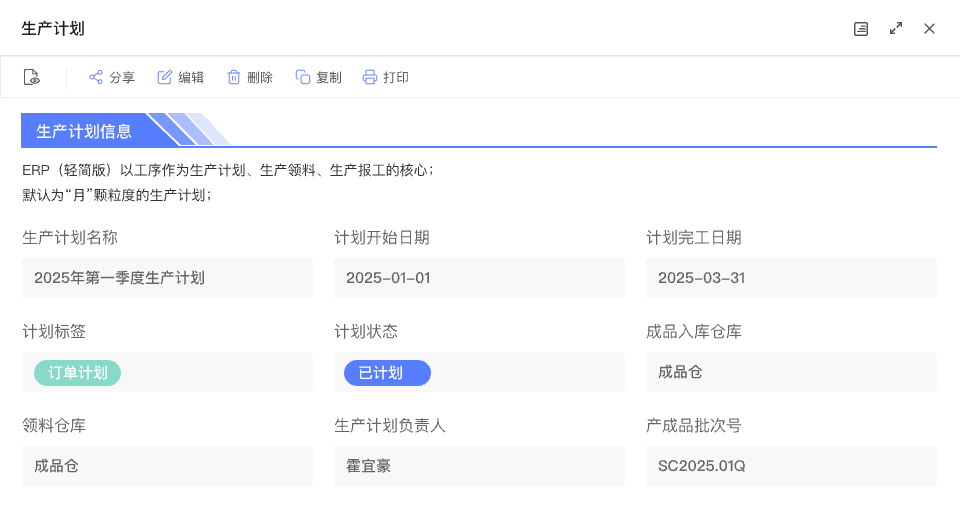
Task: Click the 默认为“月”颗粒度 description line
Action: pos(117,195)
